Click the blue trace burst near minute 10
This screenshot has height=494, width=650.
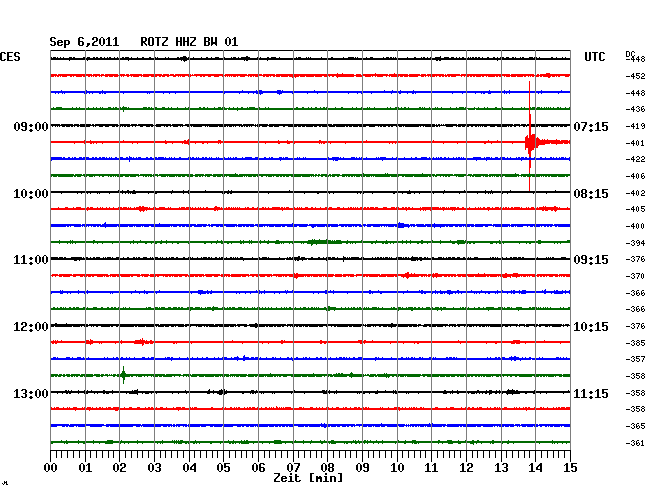click(x=402, y=225)
